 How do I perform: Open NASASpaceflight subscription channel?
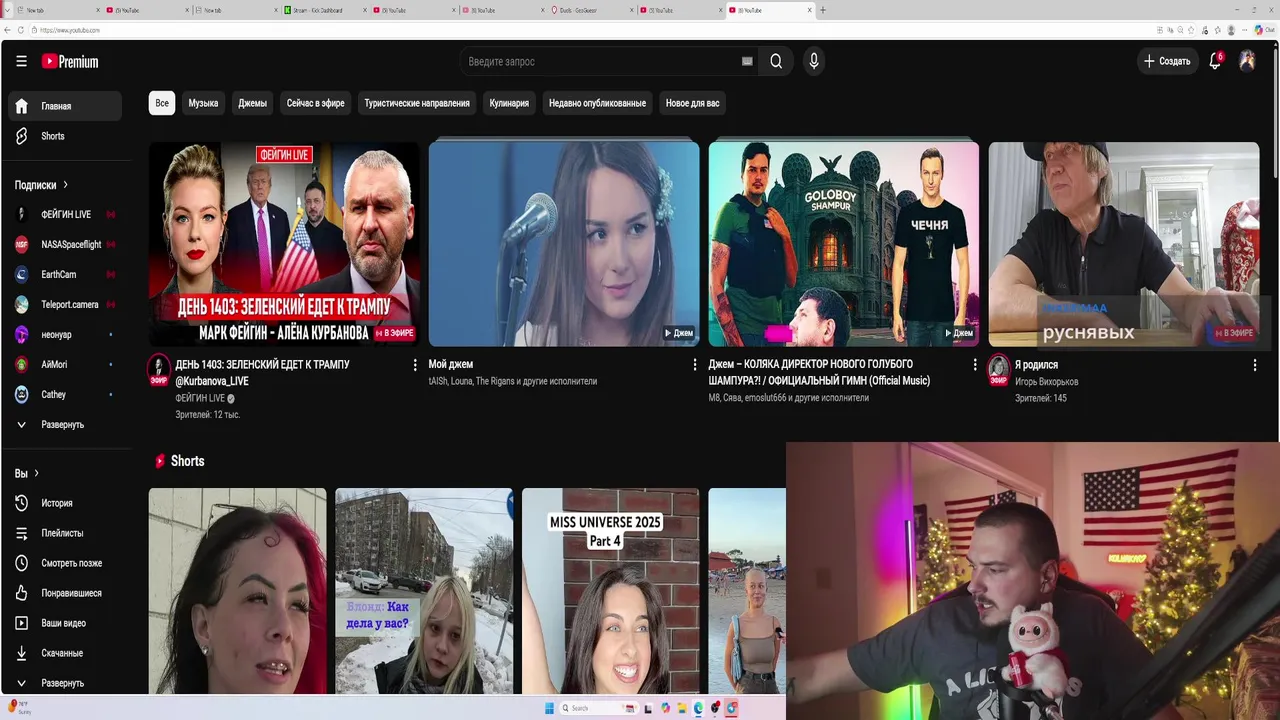click(x=65, y=244)
